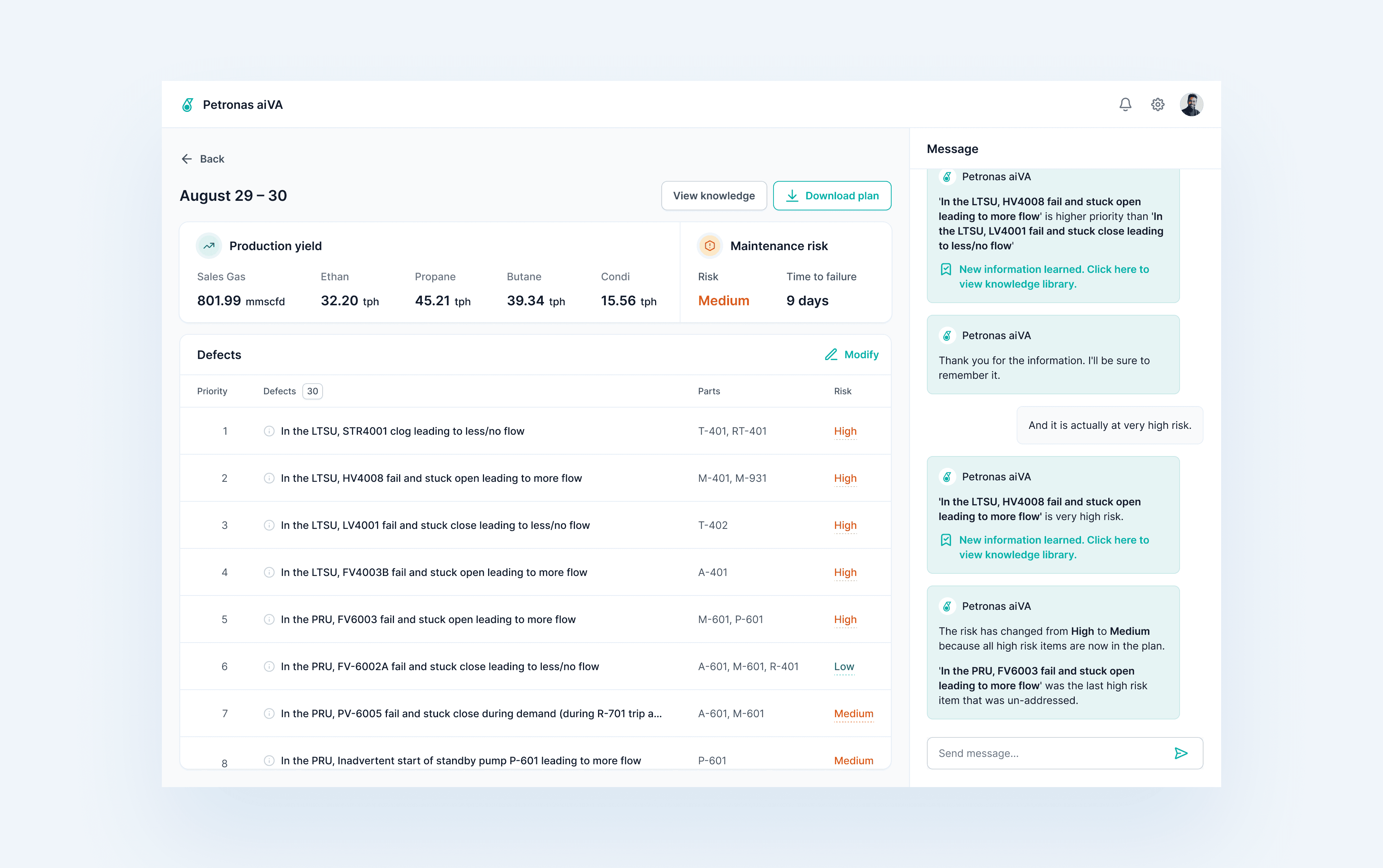
Task: Click Medium risk label for standby pump row
Action: pyautogui.click(x=854, y=761)
